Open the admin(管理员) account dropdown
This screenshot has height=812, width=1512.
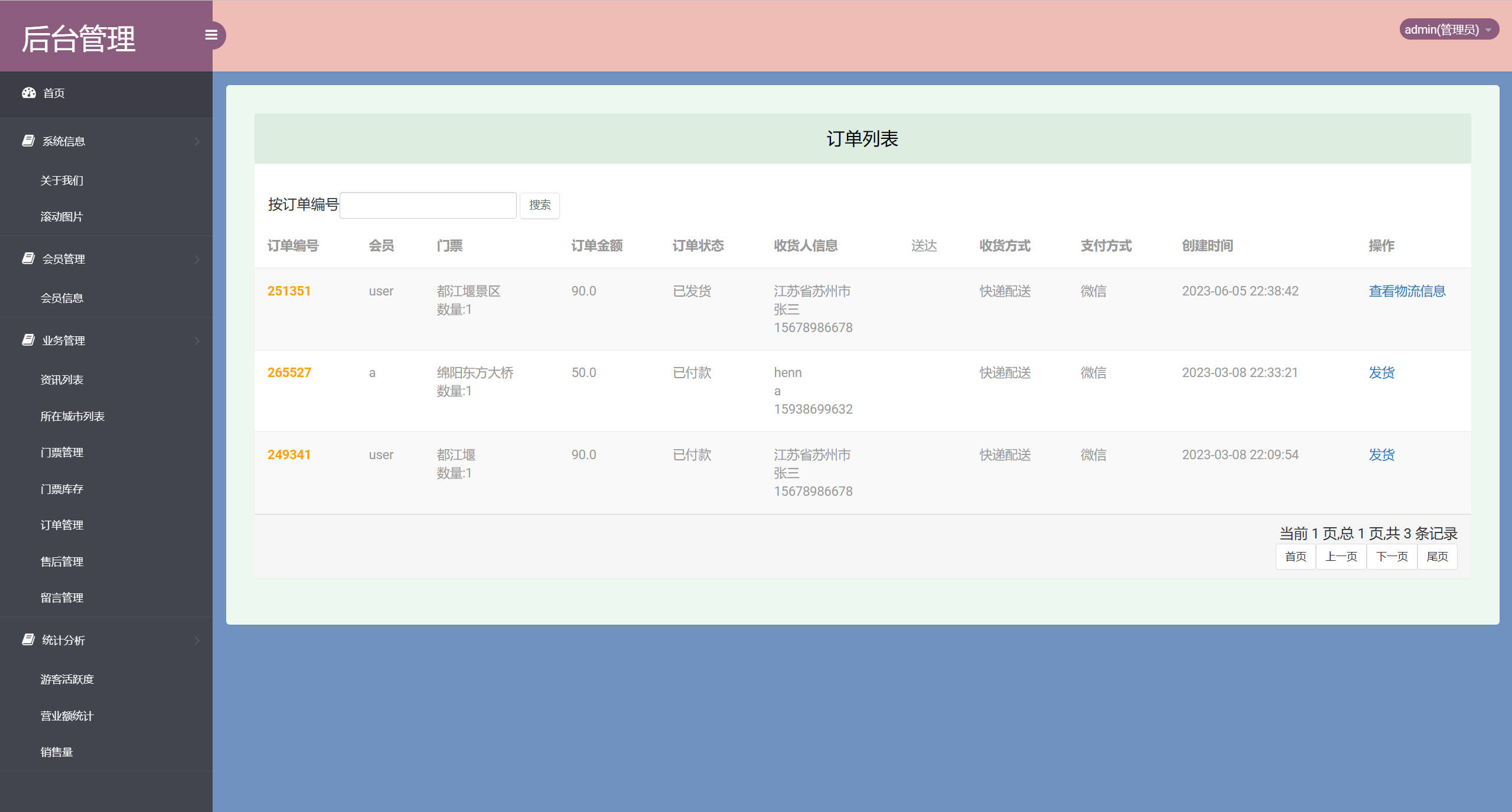[1449, 29]
